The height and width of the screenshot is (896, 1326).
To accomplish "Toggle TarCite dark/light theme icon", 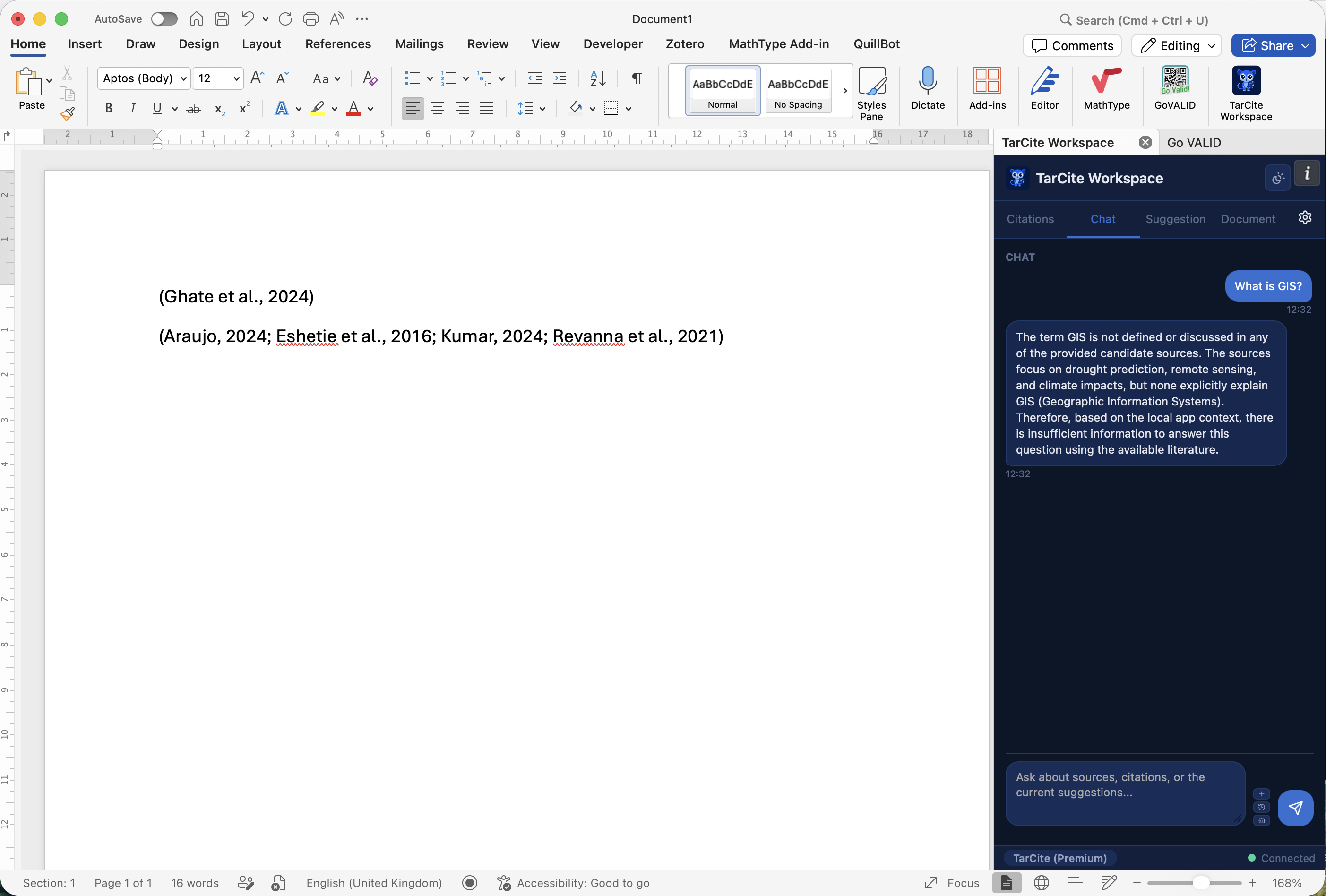I will coord(1277,178).
